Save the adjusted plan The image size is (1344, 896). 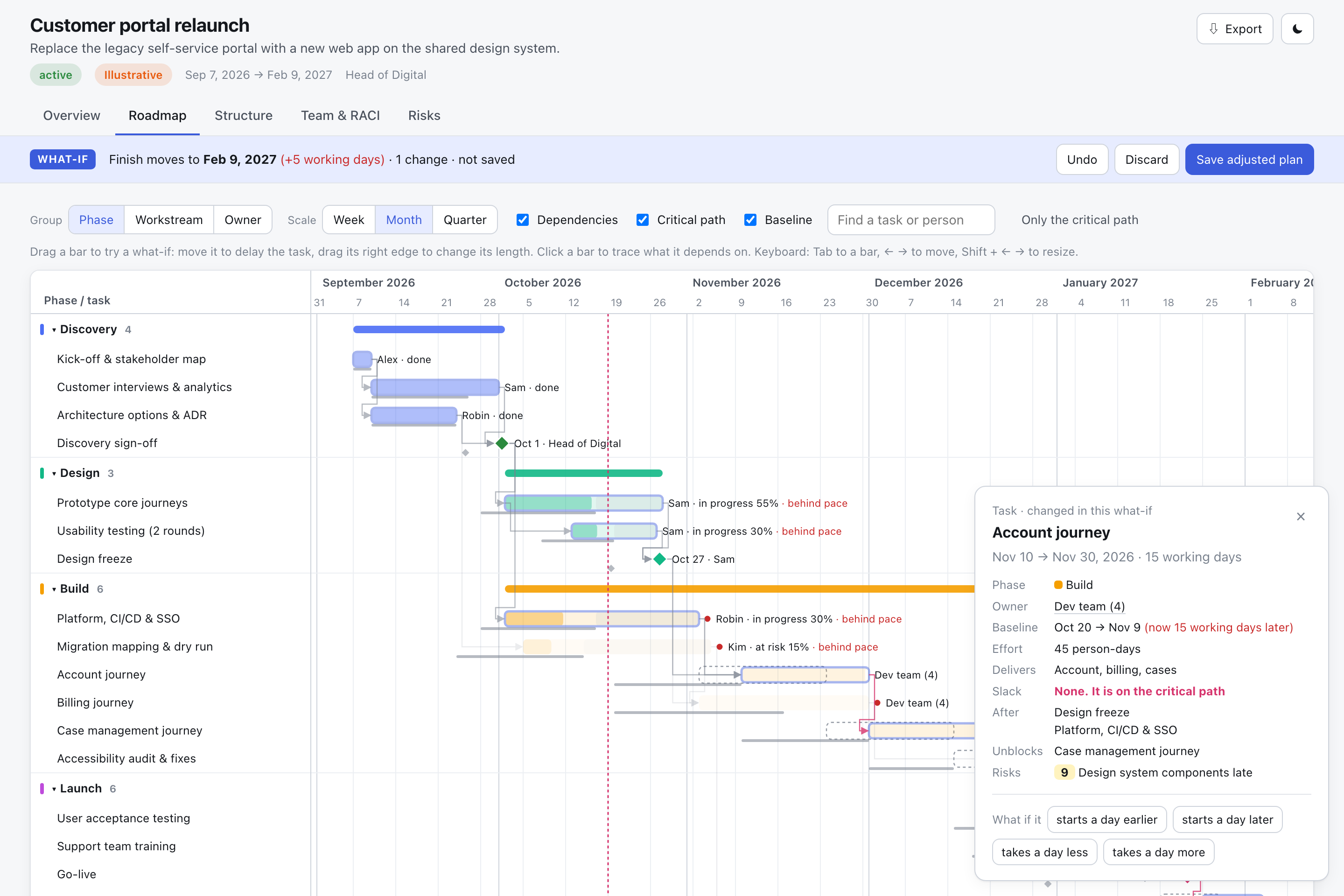point(1249,160)
